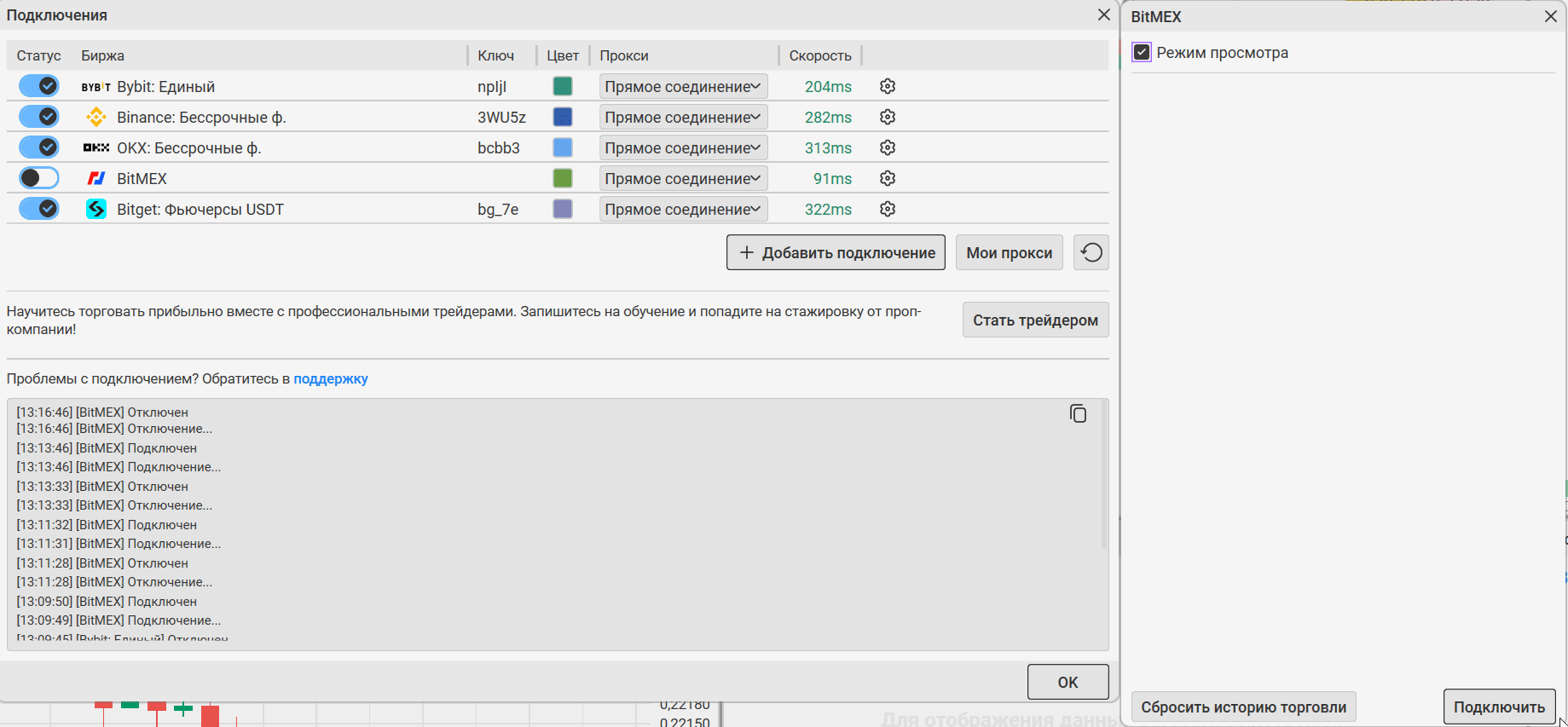The height and width of the screenshot is (727, 1568).
Task: Click Стать трейдером button
Action: [x=1035, y=320]
